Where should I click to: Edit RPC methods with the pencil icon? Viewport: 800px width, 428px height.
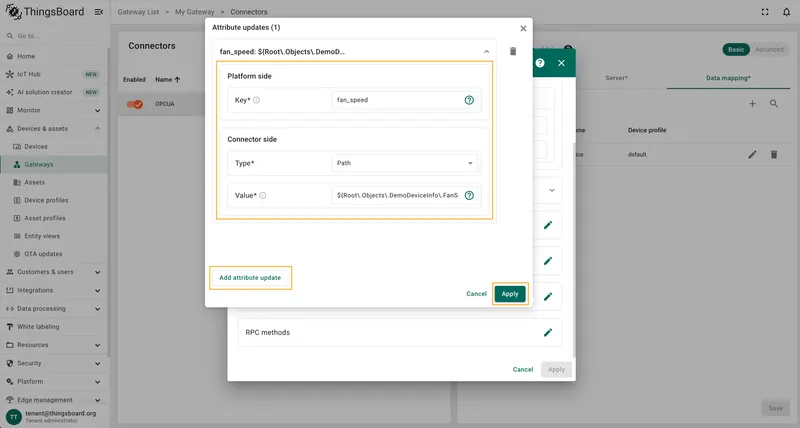tap(548, 333)
